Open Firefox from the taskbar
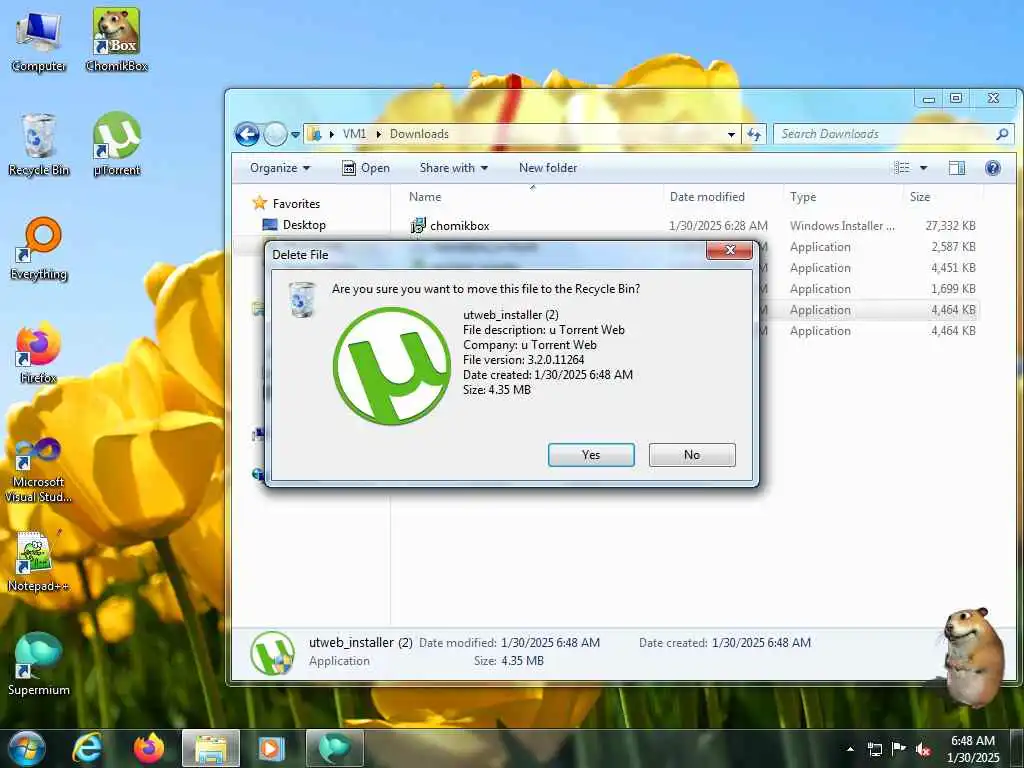The width and height of the screenshot is (1024, 768). (149, 748)
